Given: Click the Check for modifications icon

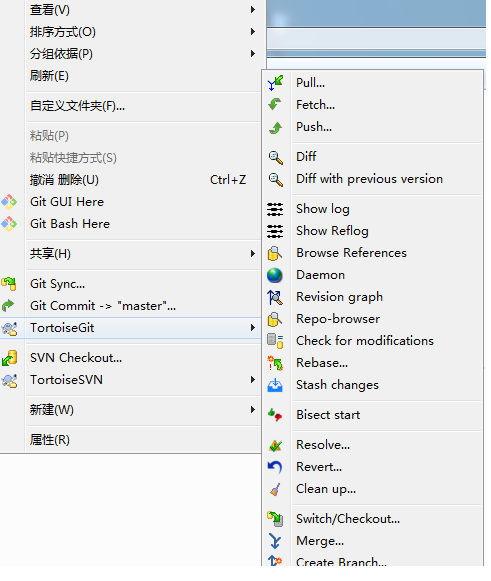Looking at the screenshot, I should (x=275, y=341).
